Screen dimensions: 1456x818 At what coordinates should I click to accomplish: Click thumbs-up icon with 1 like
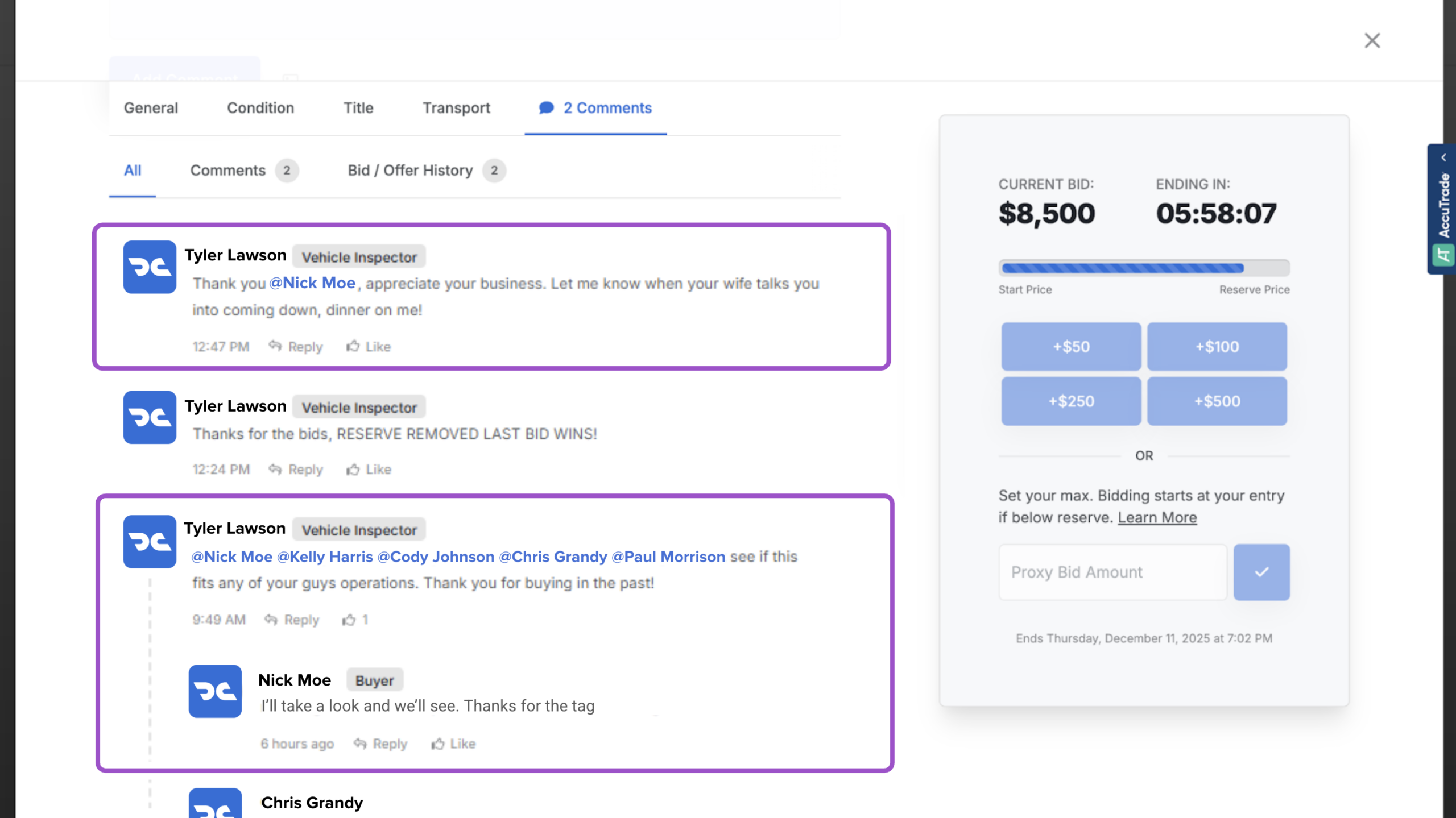(x=349, y=619)
